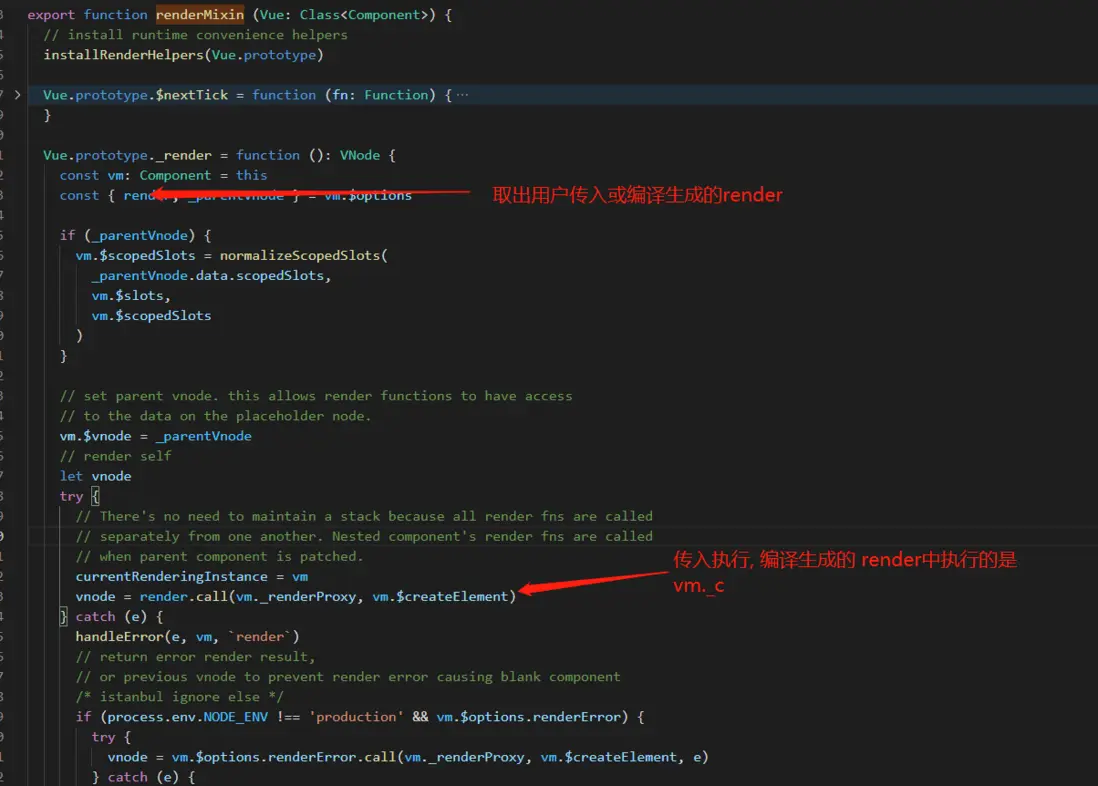
Task: Click the 'when parent component is patched' comment
Action: [x=220, y=556]
